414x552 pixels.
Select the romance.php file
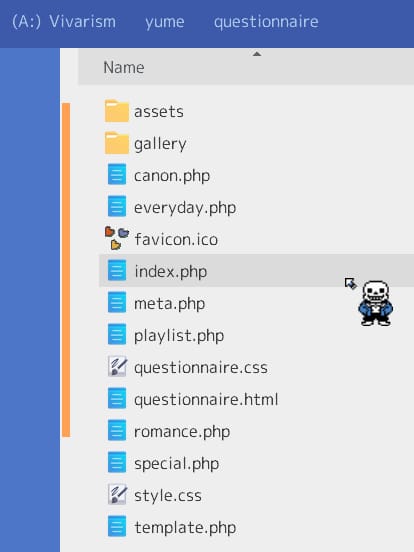pos(182,432)
